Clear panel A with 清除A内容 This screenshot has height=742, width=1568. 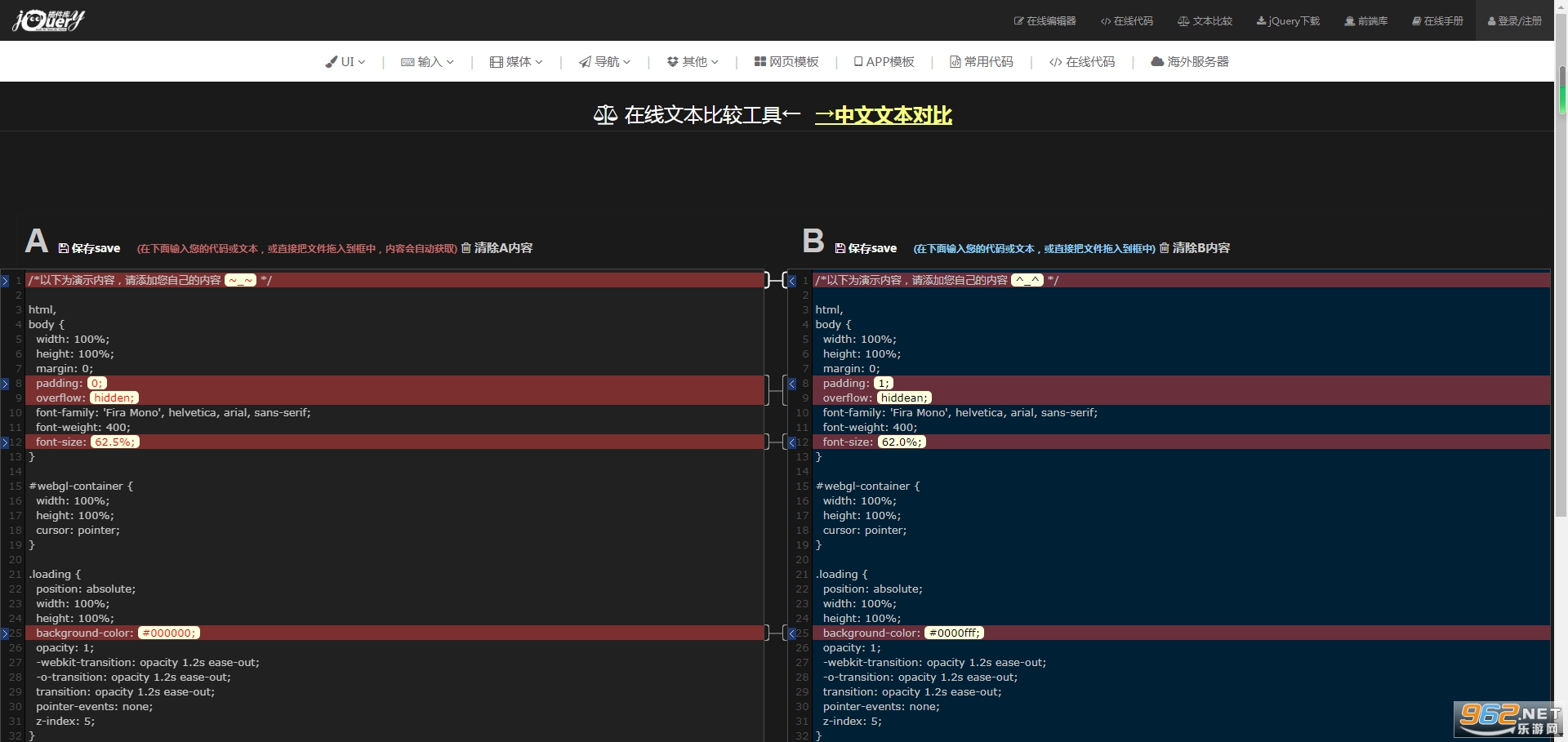coord(497,248)
